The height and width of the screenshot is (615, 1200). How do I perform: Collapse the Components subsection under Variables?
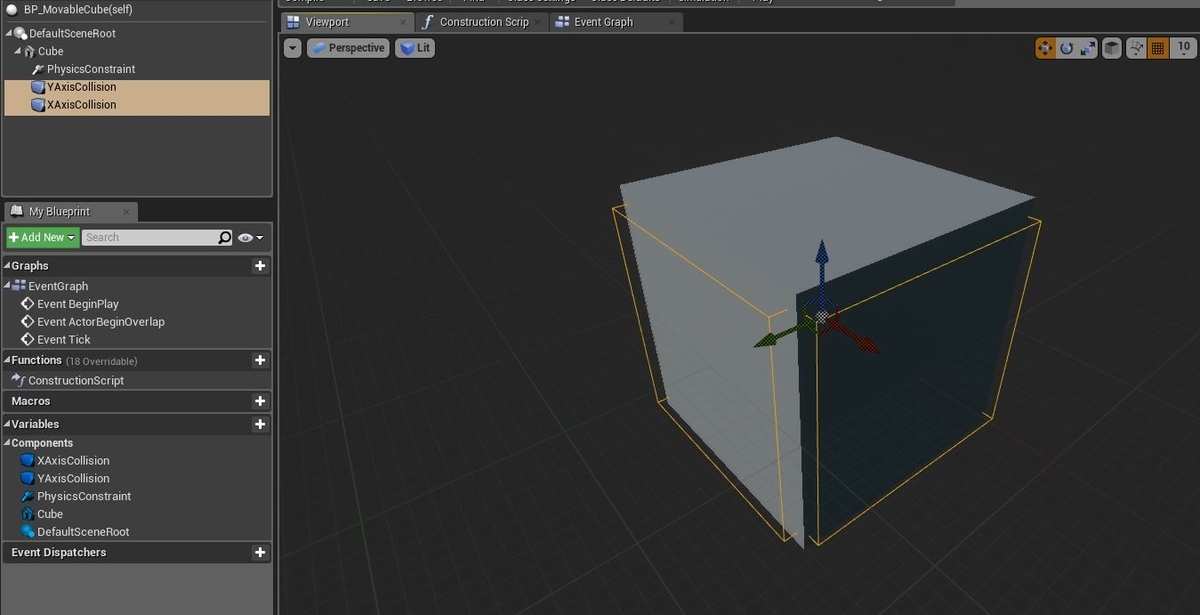7,443
